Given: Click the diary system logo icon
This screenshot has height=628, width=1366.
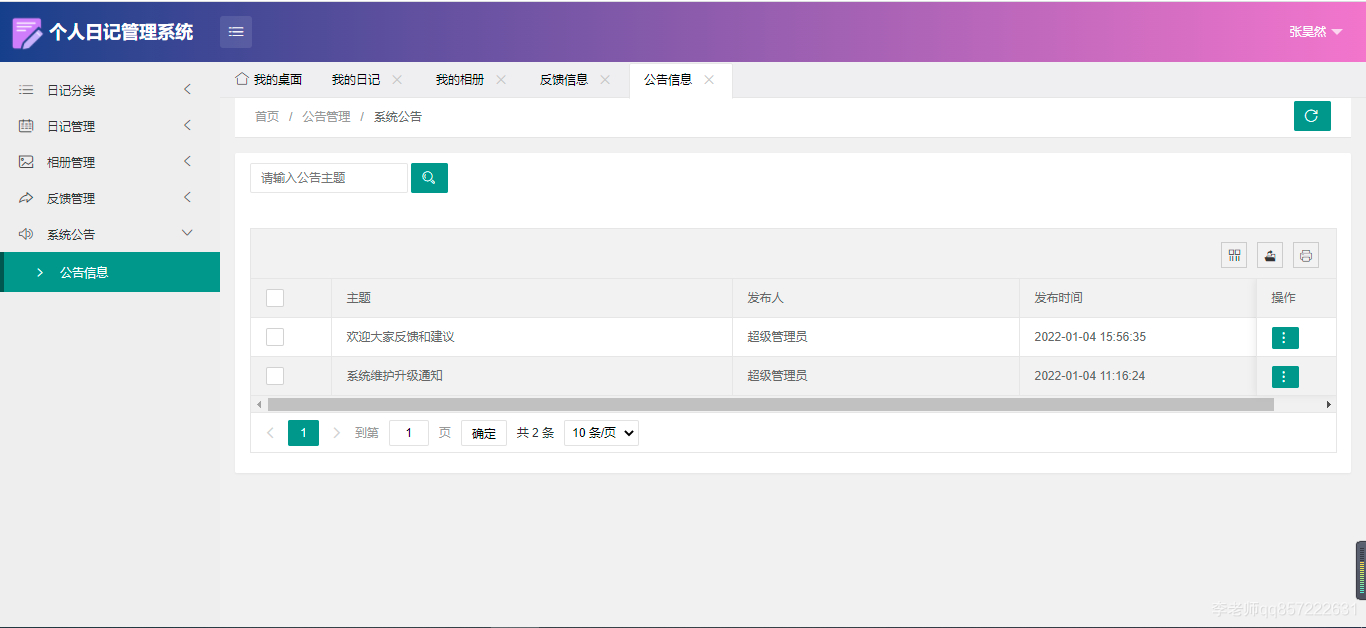Looking at the screenshot, I should click(27, 32).
